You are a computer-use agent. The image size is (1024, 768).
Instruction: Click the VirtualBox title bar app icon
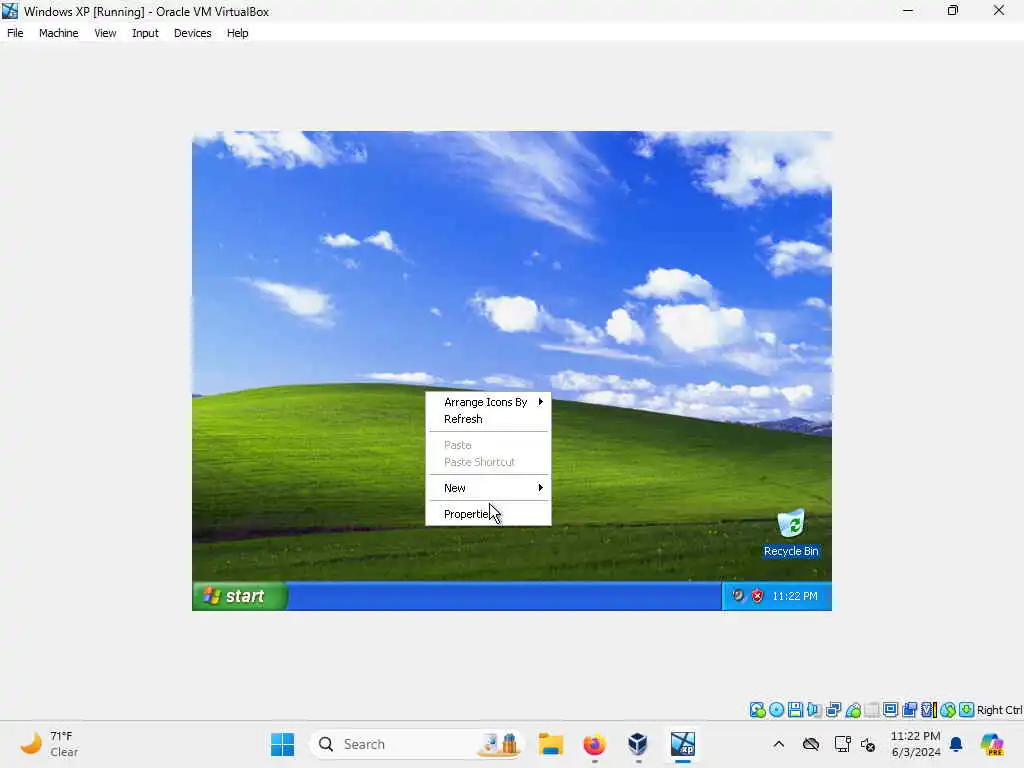coord(10,10)
